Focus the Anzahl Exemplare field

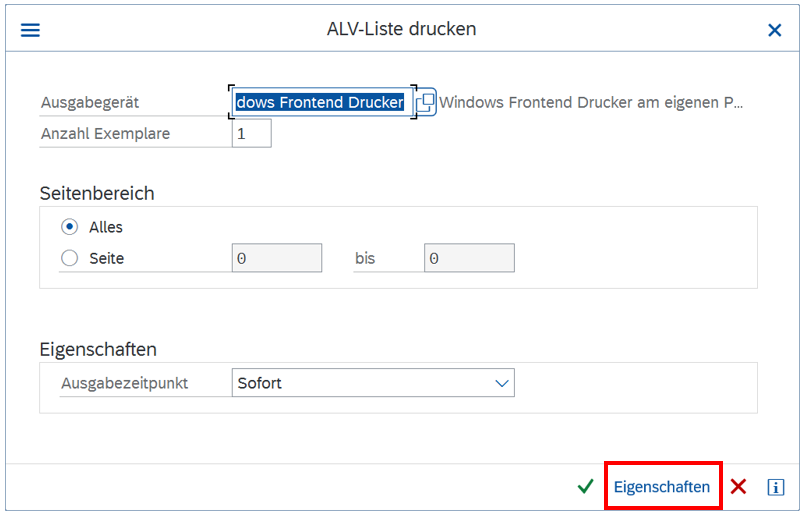251,133
